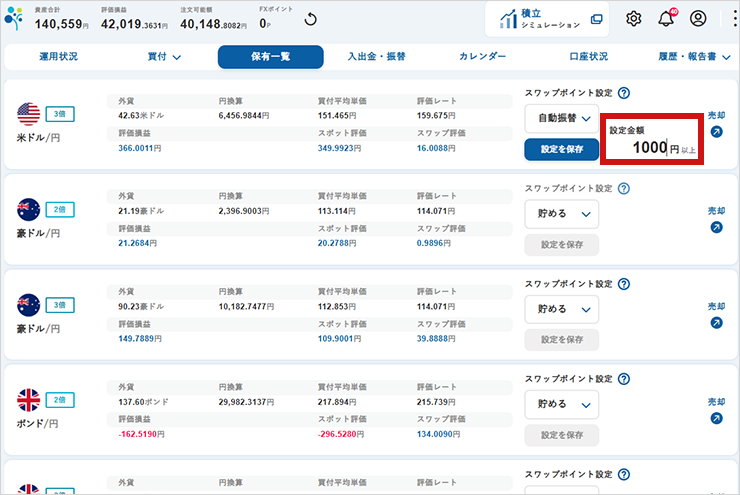Open the 貯める dropdown on 21.19豪ドル row
The image size is (740, 495).
click(x=562, y=214)
